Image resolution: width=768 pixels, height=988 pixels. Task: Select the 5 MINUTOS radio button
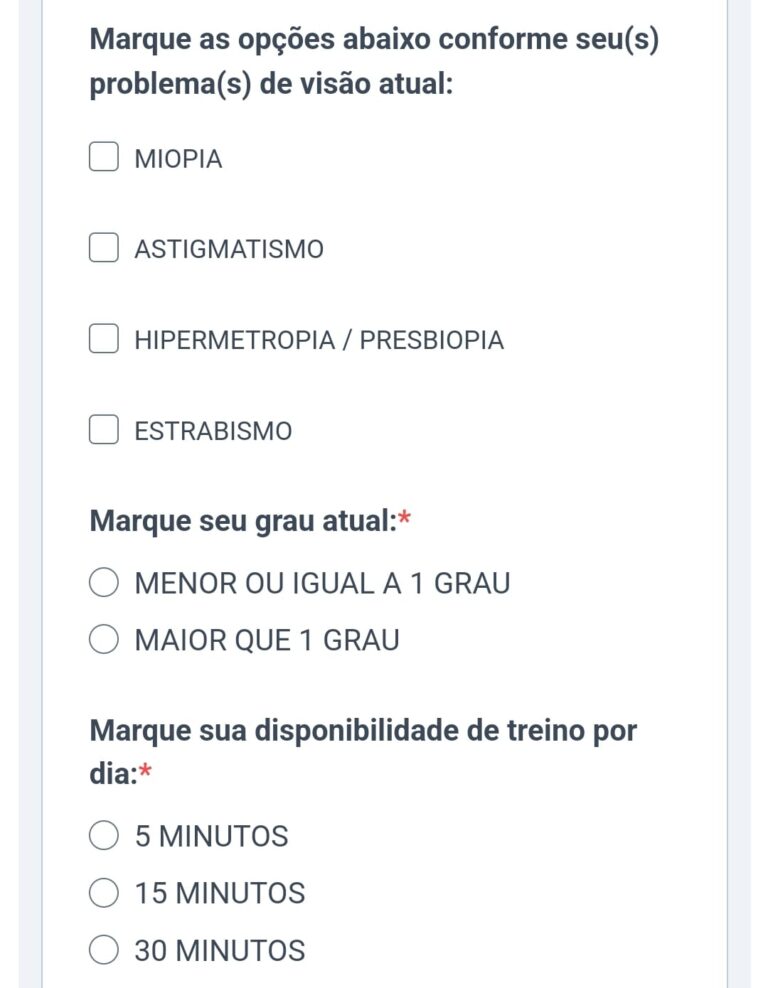tap(104, 835)
